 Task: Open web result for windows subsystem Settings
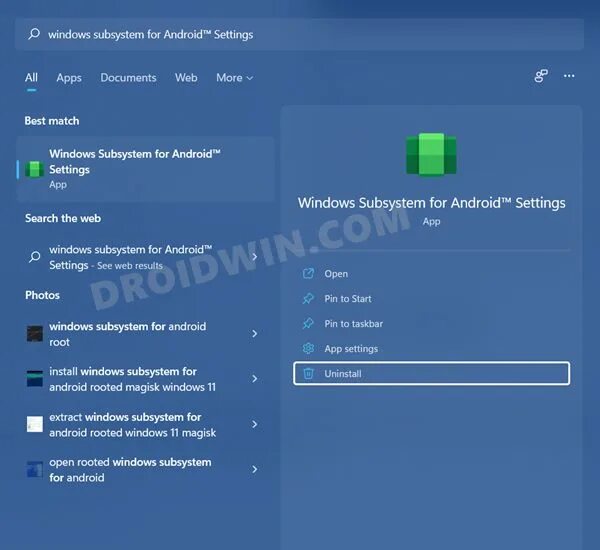pyautogui.click(x=145, y=257)
